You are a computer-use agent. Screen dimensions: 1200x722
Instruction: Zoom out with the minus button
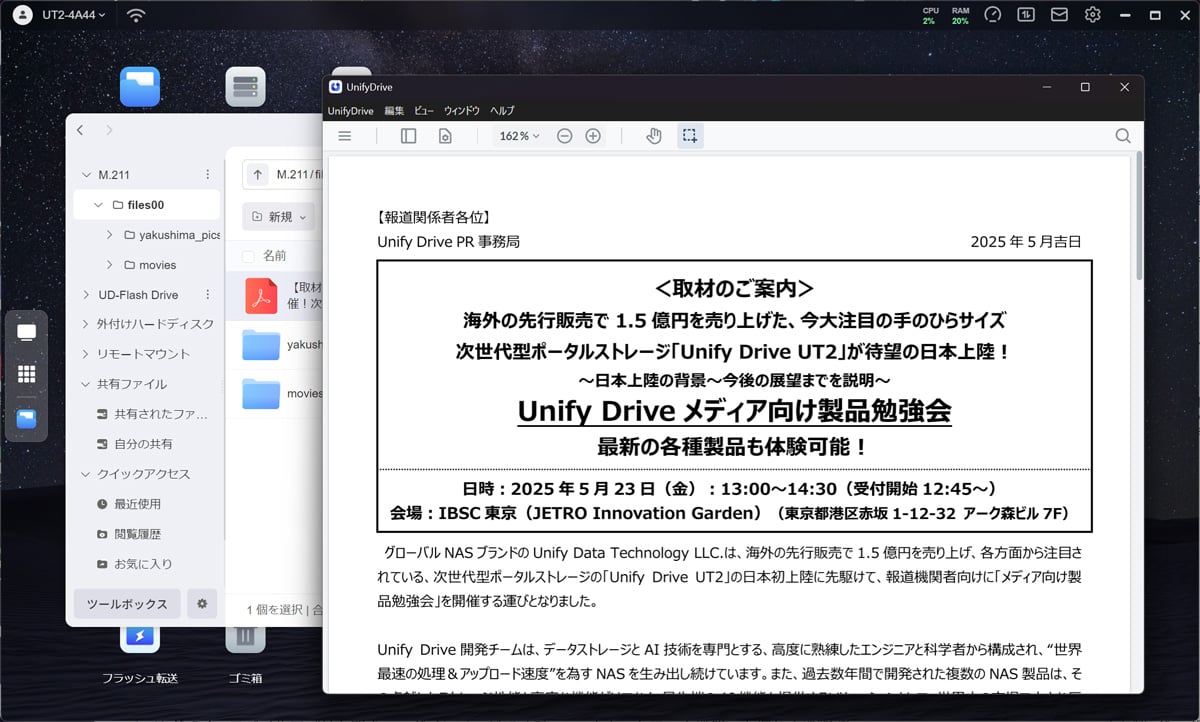coord(564,136)
